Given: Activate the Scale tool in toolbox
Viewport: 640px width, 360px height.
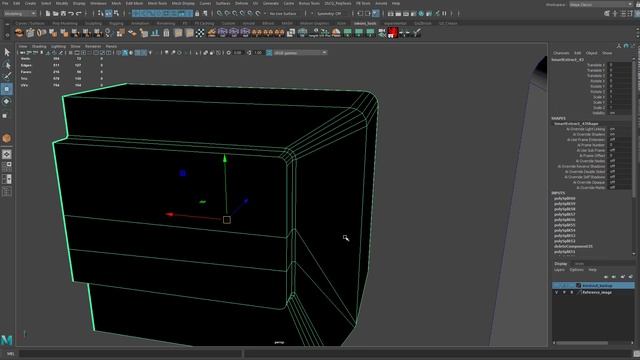Looking at the screenshot, I should 5,116.
